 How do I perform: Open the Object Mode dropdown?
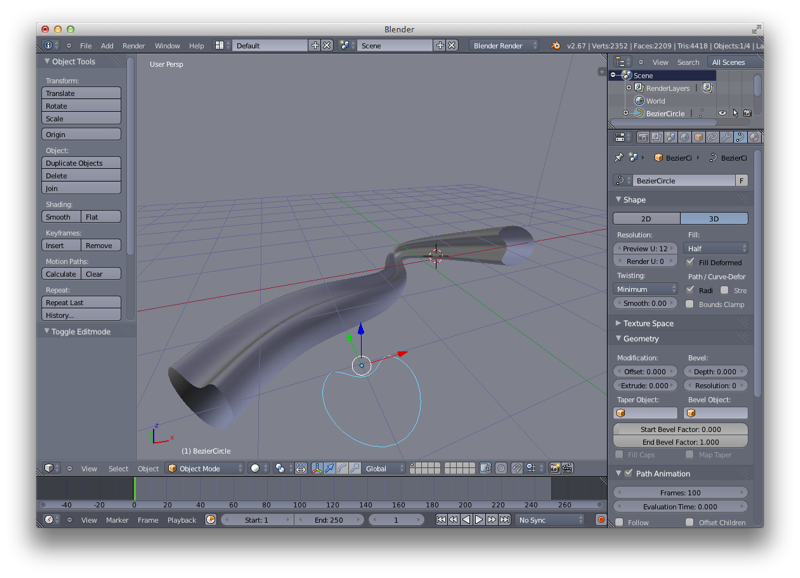[x=205, y=468]
